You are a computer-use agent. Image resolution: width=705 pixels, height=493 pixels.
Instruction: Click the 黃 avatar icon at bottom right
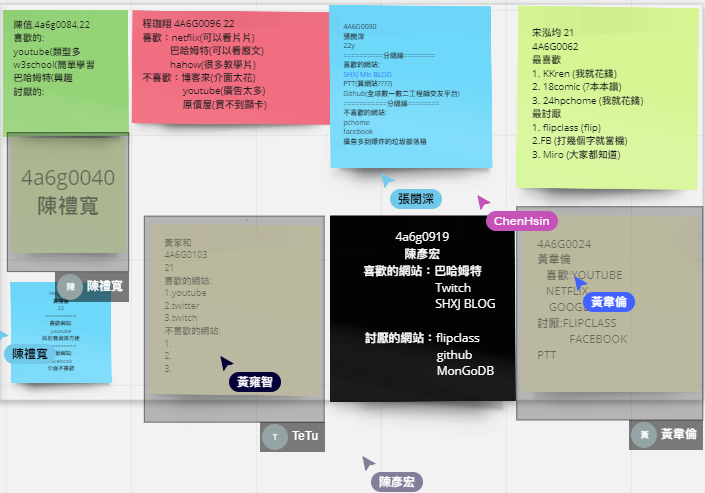[645, 435]
